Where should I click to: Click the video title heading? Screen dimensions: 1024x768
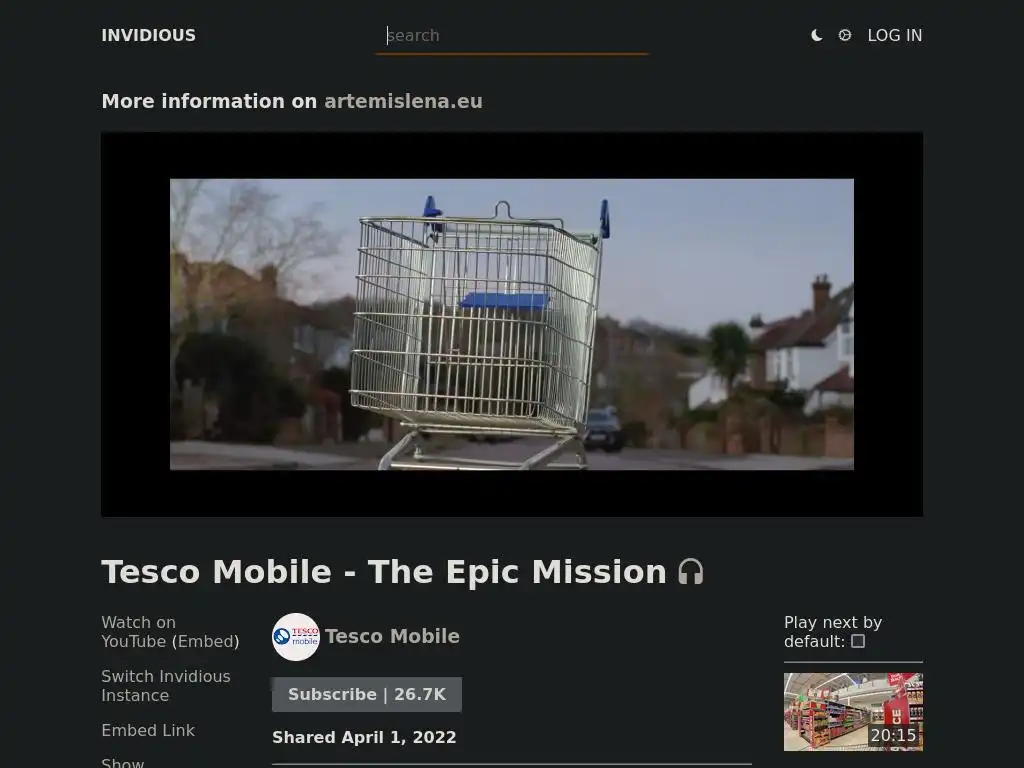point(384,571)
